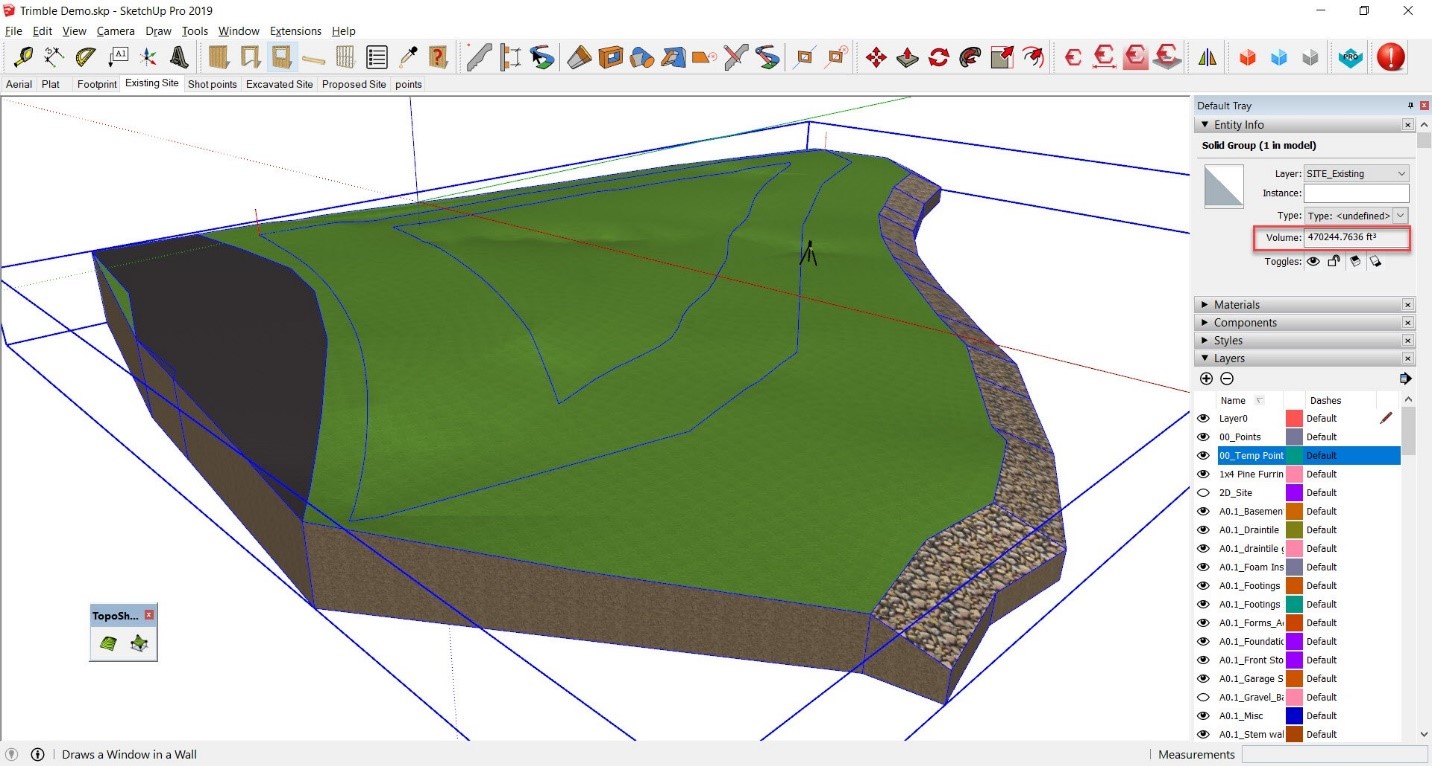Image resolution: width=1432 pixels, height=766 pixels.
Task: Select the Protractor tool
Action: tap(86, 57)
